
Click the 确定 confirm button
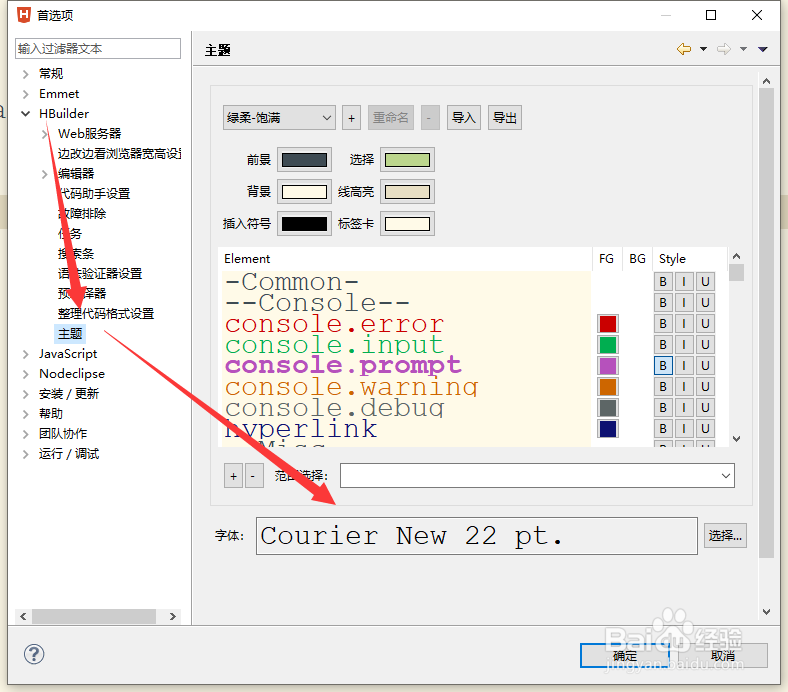point(625,656)
